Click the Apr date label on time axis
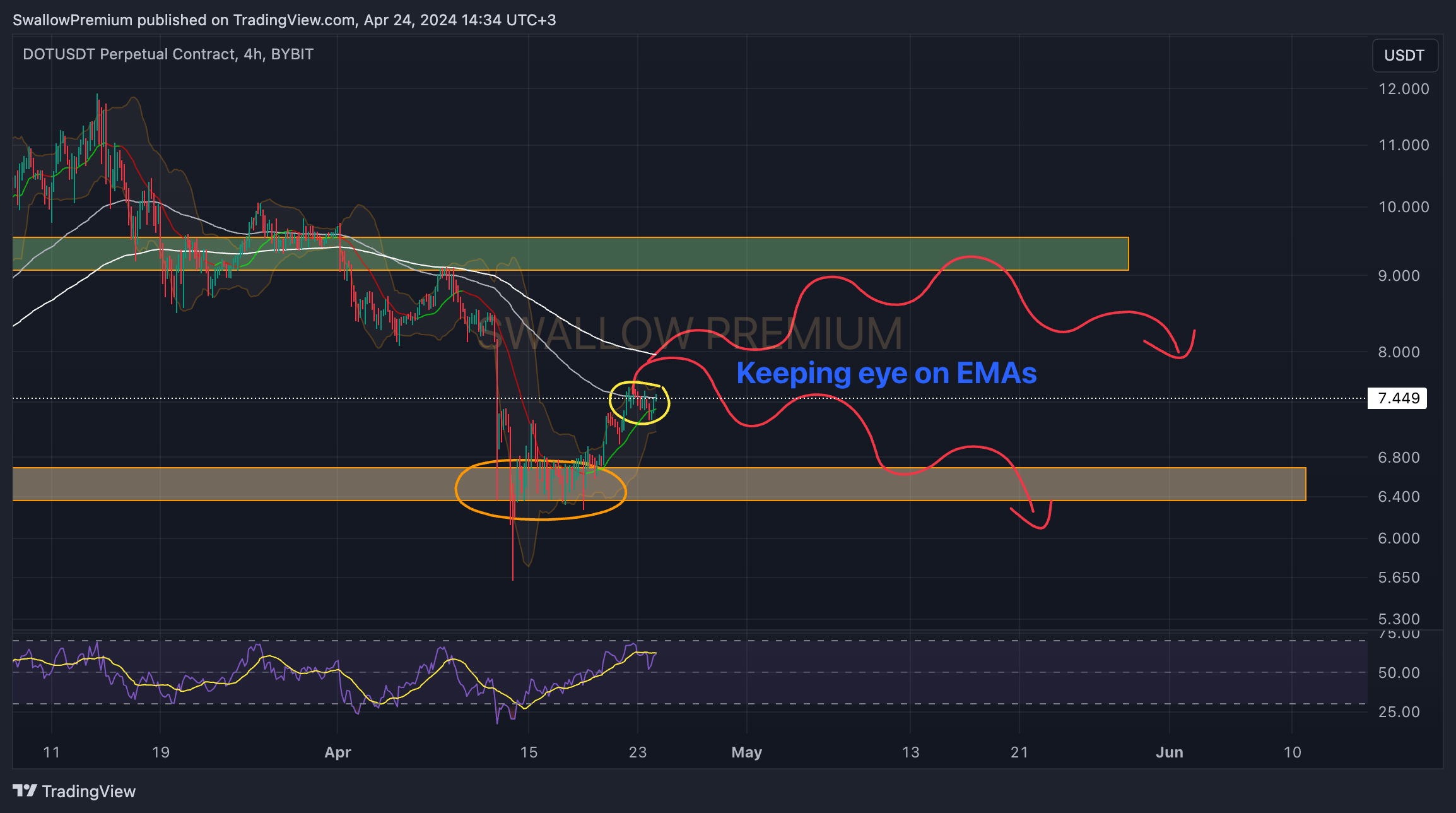This screenshot has width=1456, height=813. [338, 752]
